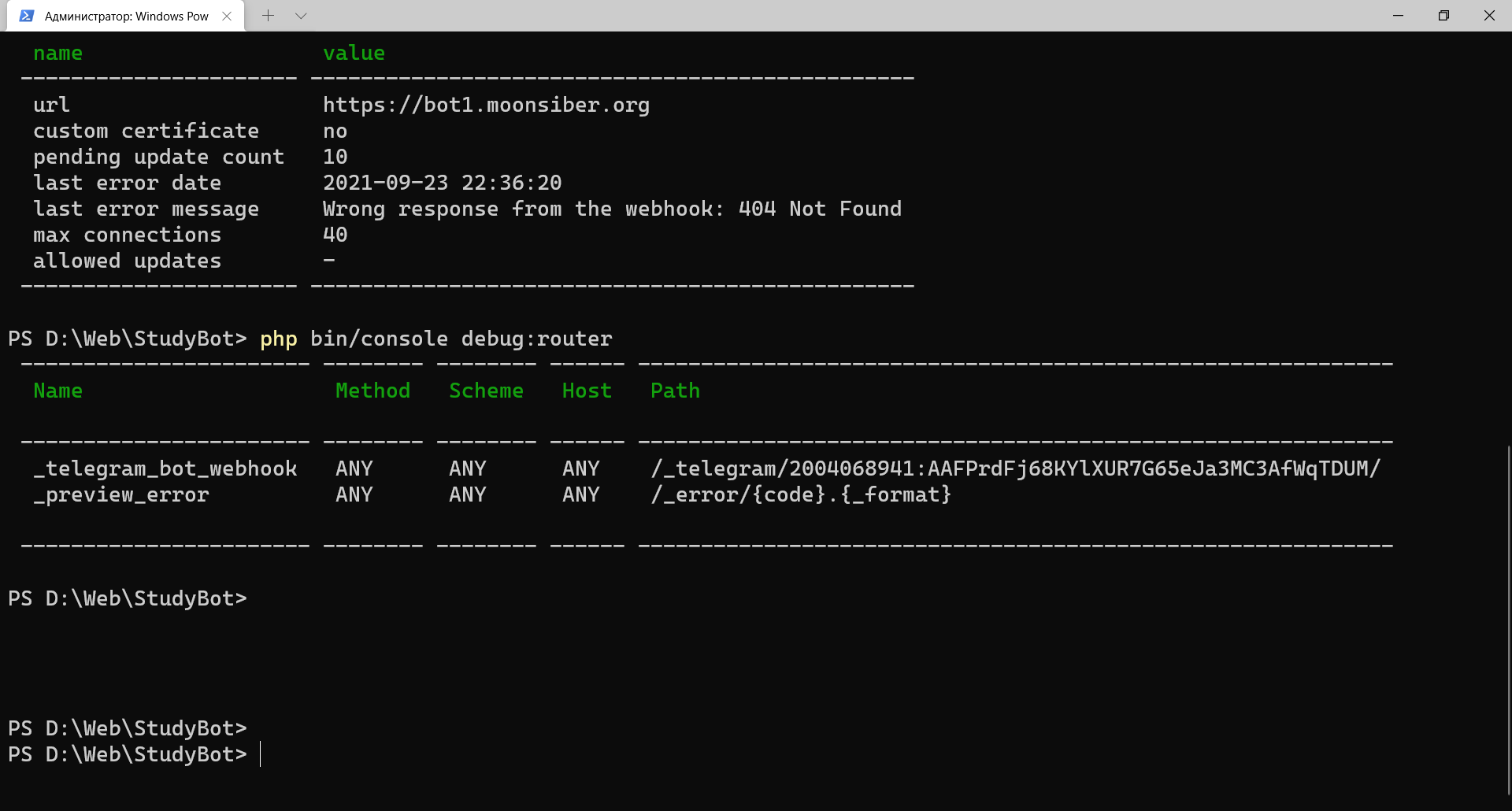Image resolution: width=1512 pixels, height=811 pixels.
Task: Restore down the terminal window
Action: click(1443, 16)
